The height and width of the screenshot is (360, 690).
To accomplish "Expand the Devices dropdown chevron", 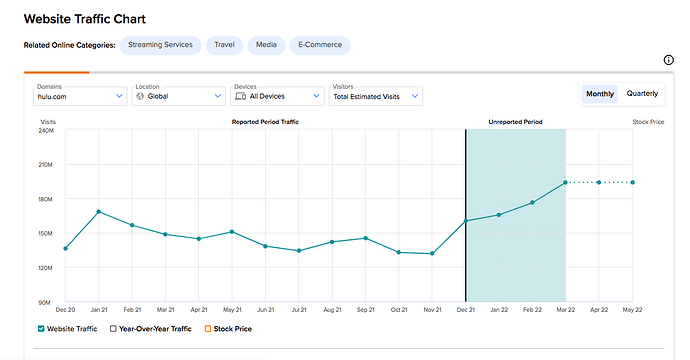I will 316,96.
